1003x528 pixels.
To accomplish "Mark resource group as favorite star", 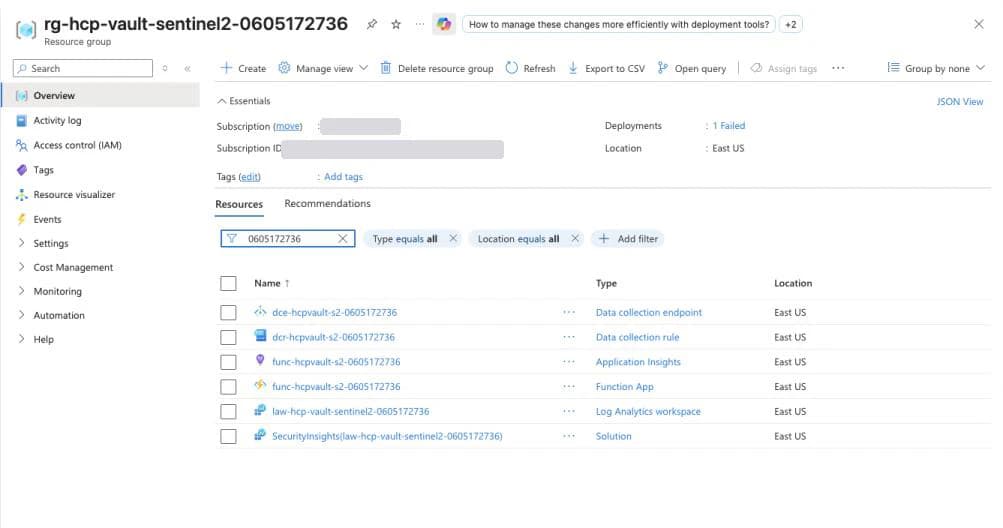I will coord(396,24).
